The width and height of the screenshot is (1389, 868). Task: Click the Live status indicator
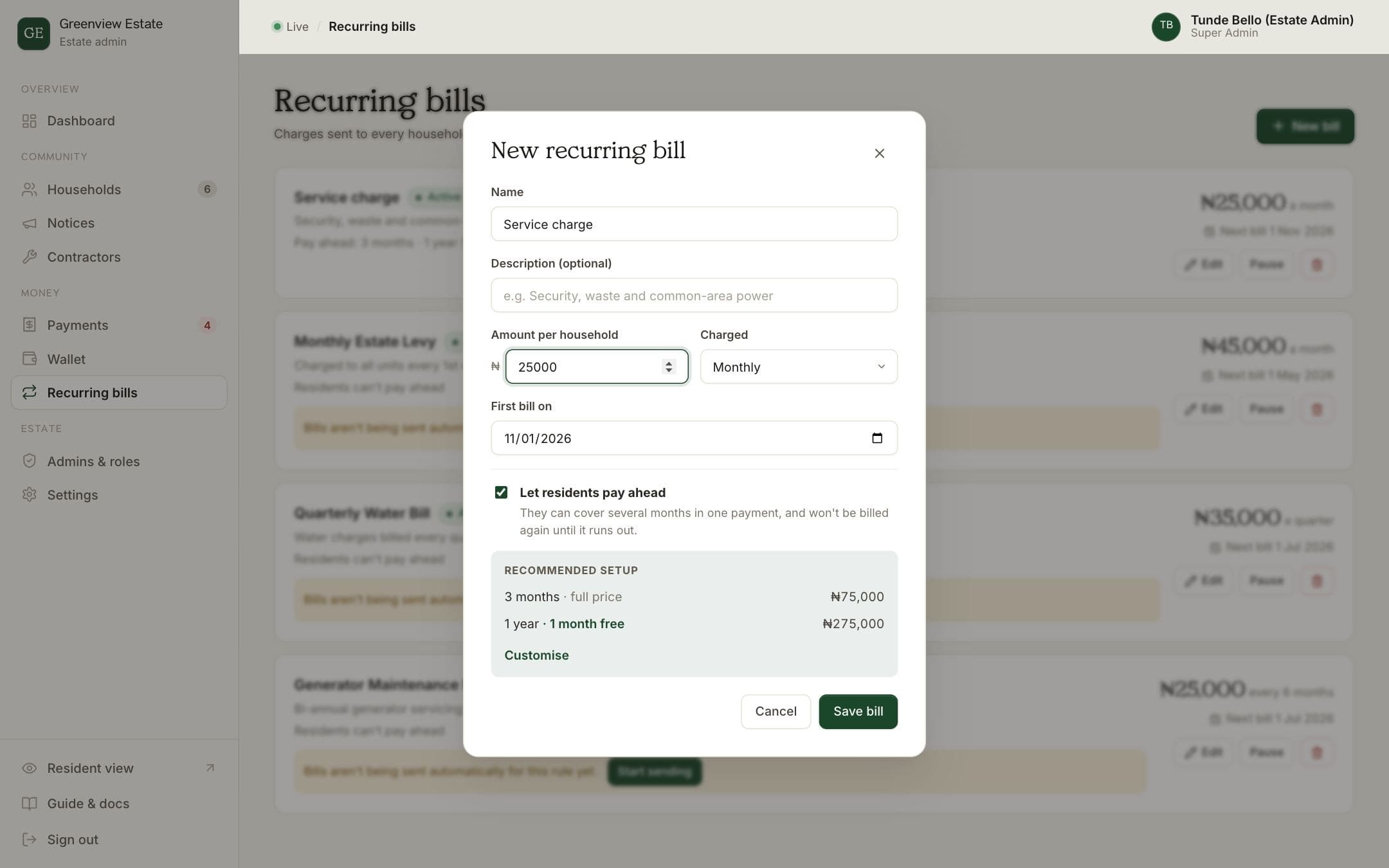pyautogui.click(x=290, y=26)
